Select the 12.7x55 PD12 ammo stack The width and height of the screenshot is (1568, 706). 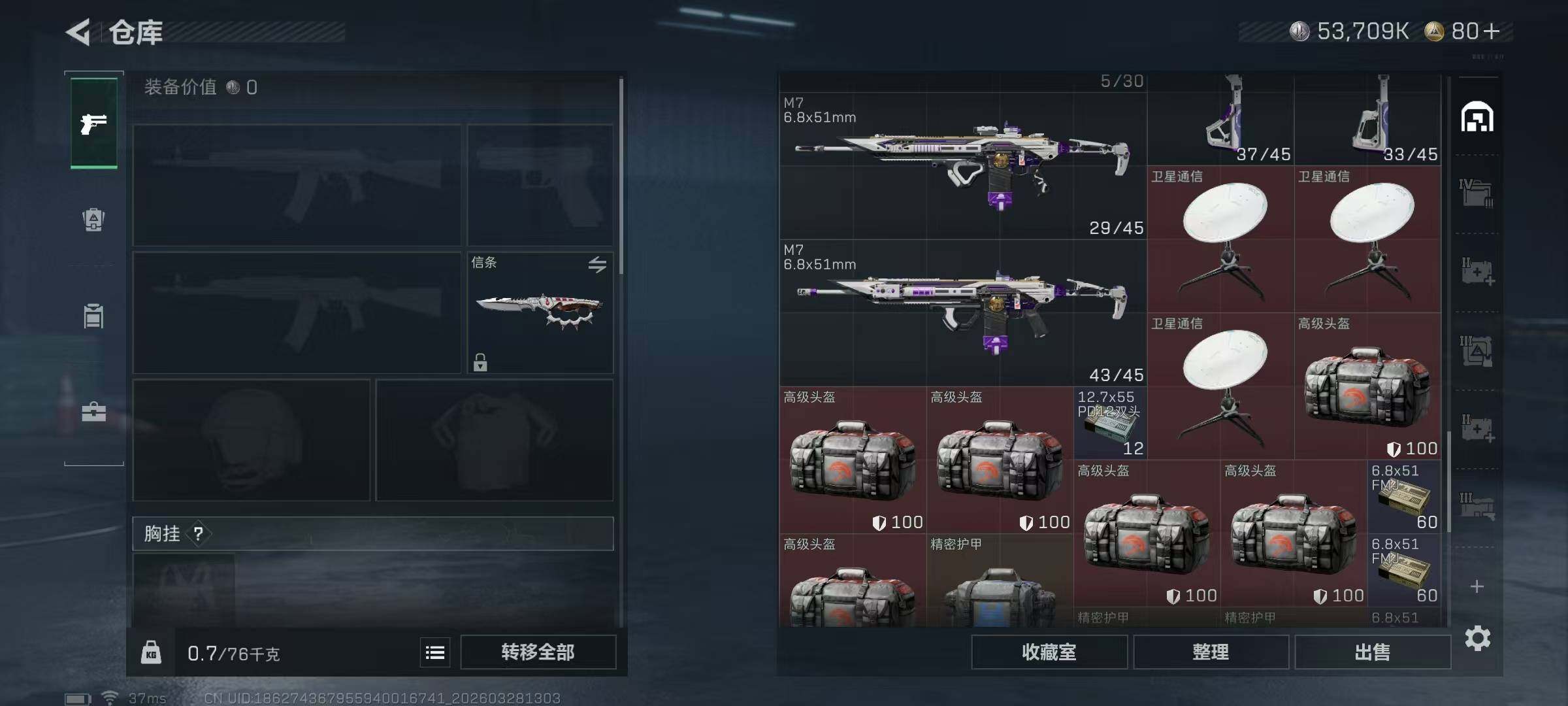pos(1111,423)
